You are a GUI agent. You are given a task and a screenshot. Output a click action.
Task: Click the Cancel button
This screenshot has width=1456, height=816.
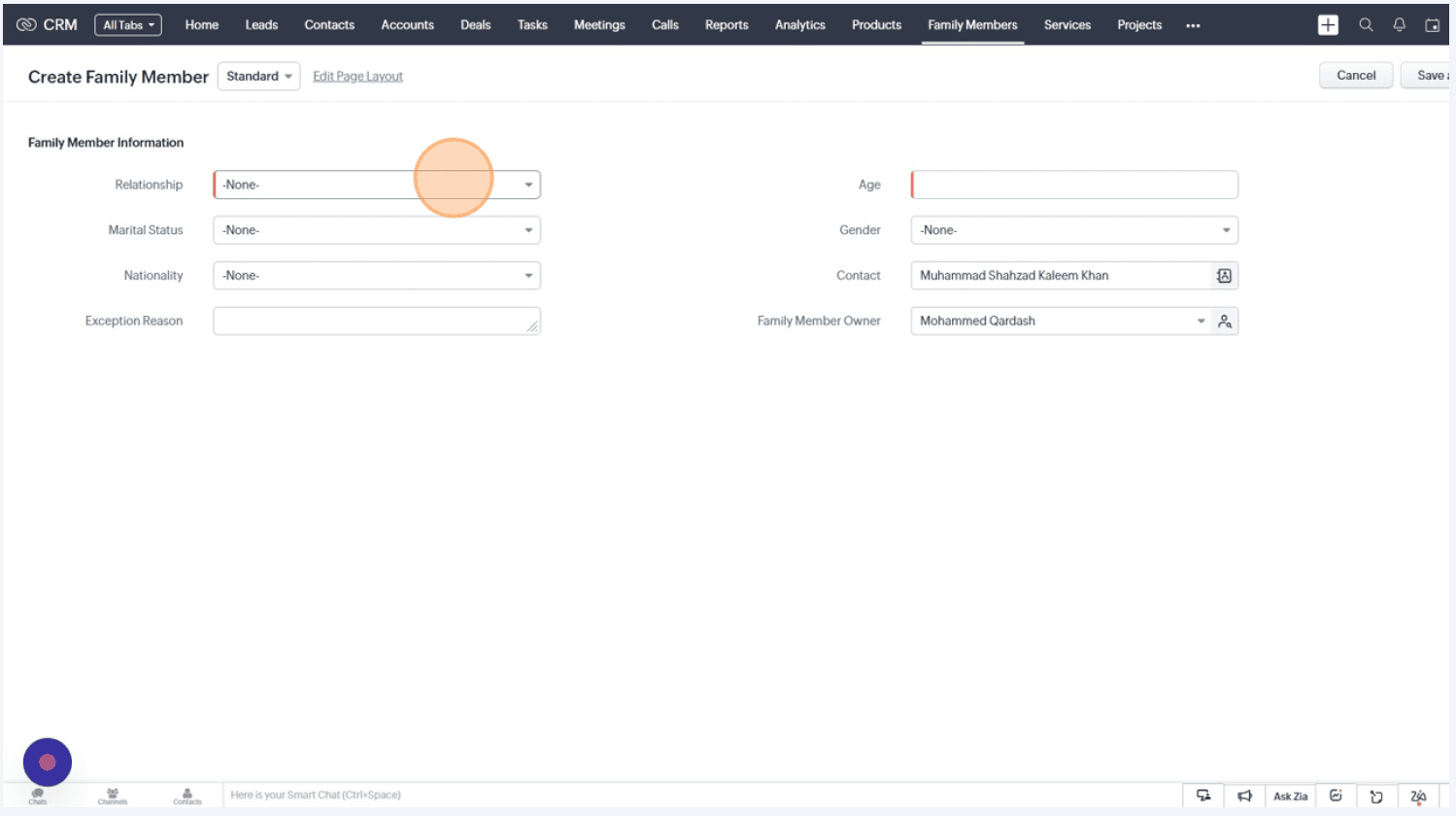(1356, 75)
